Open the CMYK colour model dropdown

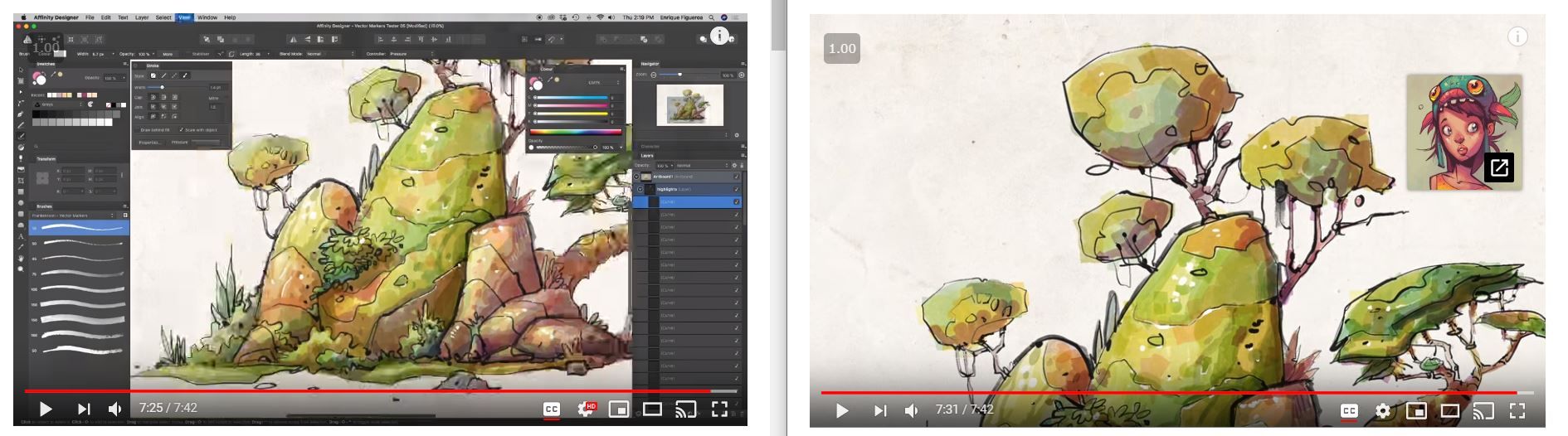coord(603,82)
